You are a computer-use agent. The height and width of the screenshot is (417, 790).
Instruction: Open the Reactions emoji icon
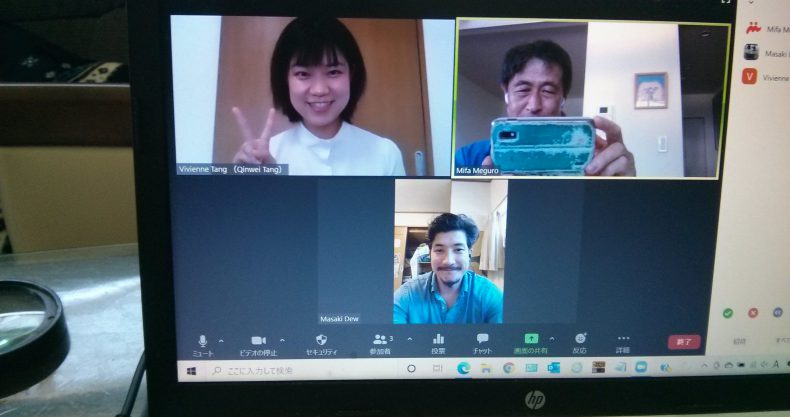(580, 339)
